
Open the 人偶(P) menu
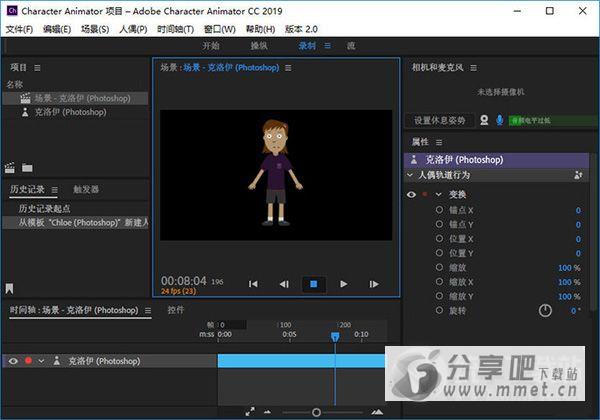point(133,29)
